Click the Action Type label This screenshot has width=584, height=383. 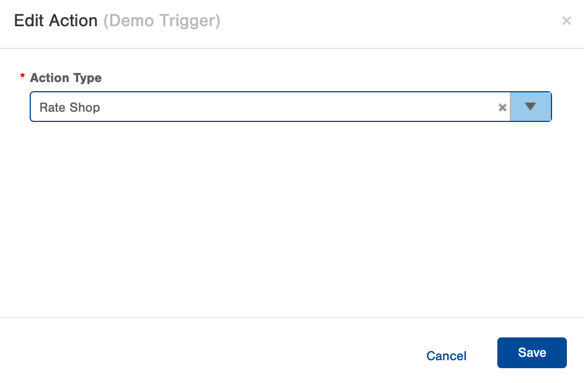[x=66, y=78]
